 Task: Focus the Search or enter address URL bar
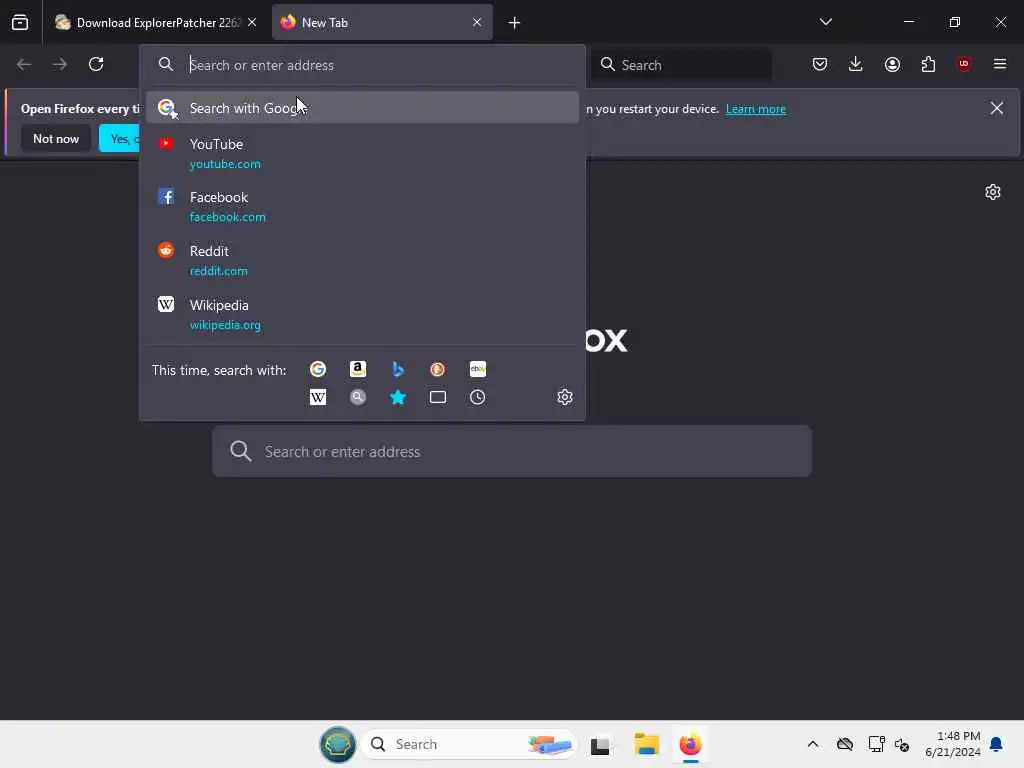362,65
